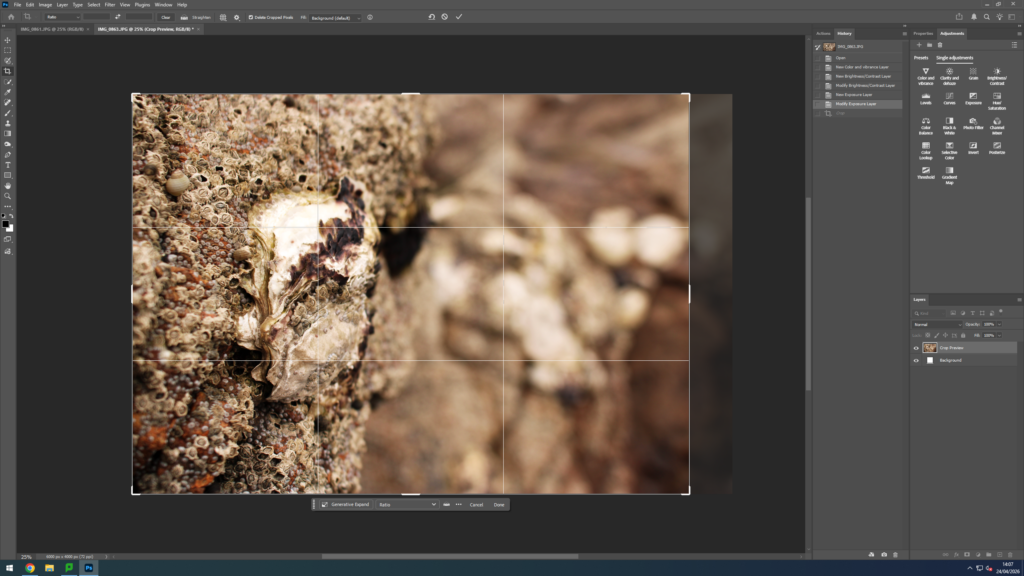The width and height of the screenshot is (1024, 576).
Task: Click the Generative Expand button
Action: click(x=346, y=505)
